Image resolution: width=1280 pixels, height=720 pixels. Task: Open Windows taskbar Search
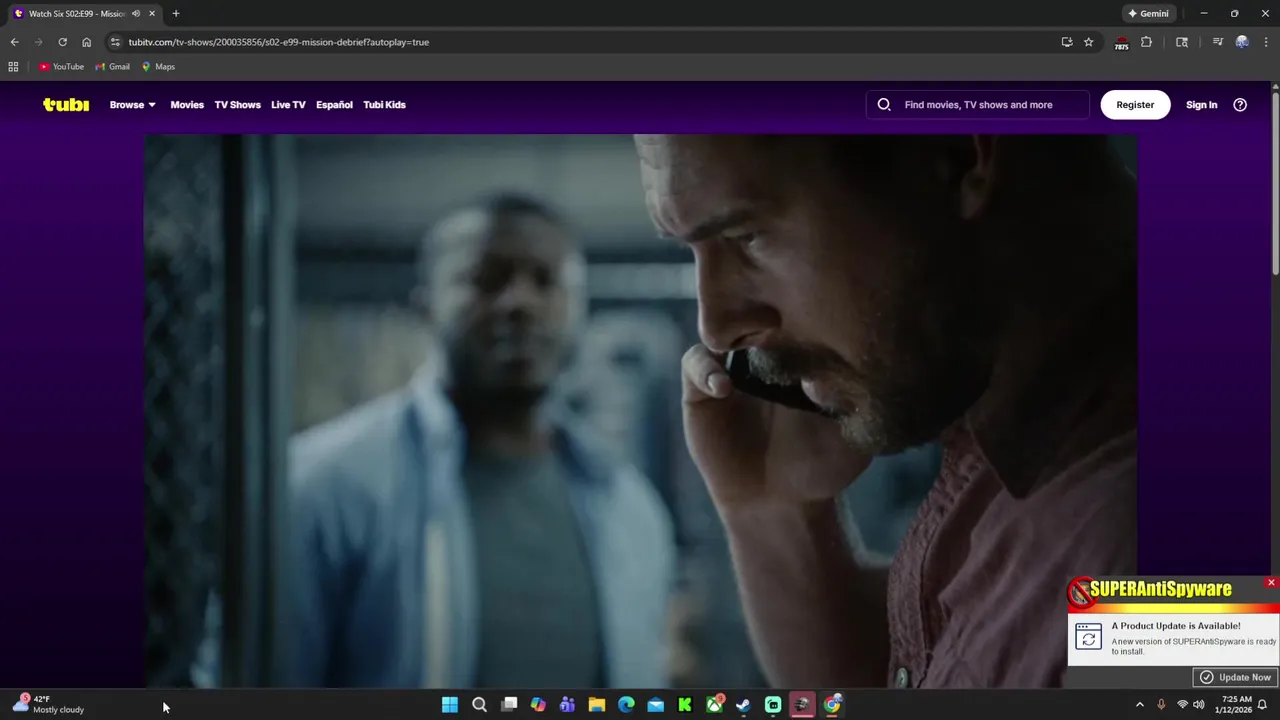pos(479,705)
